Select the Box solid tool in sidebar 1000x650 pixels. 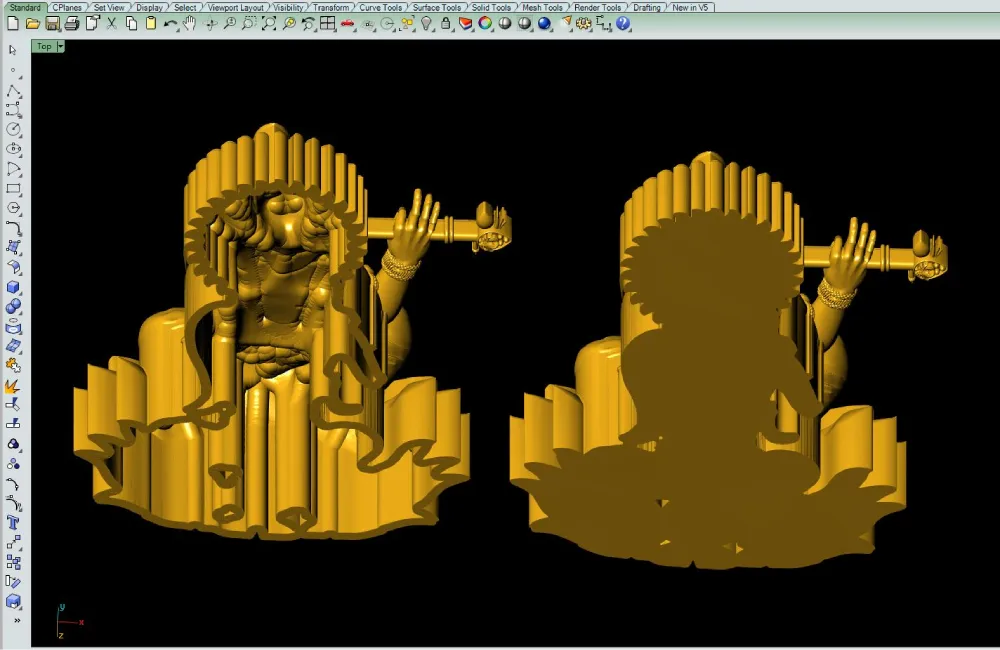13,287
